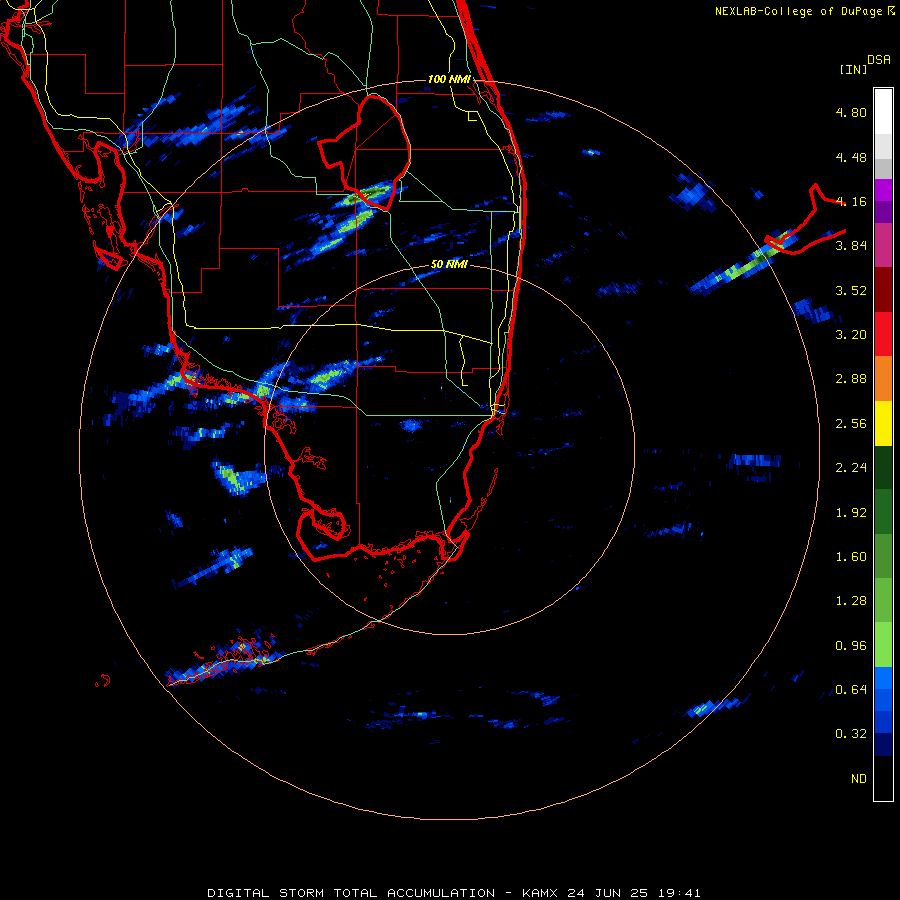Screen dimensions: 900x900
Task: Click the ND legend label
Action: point(859,779)
